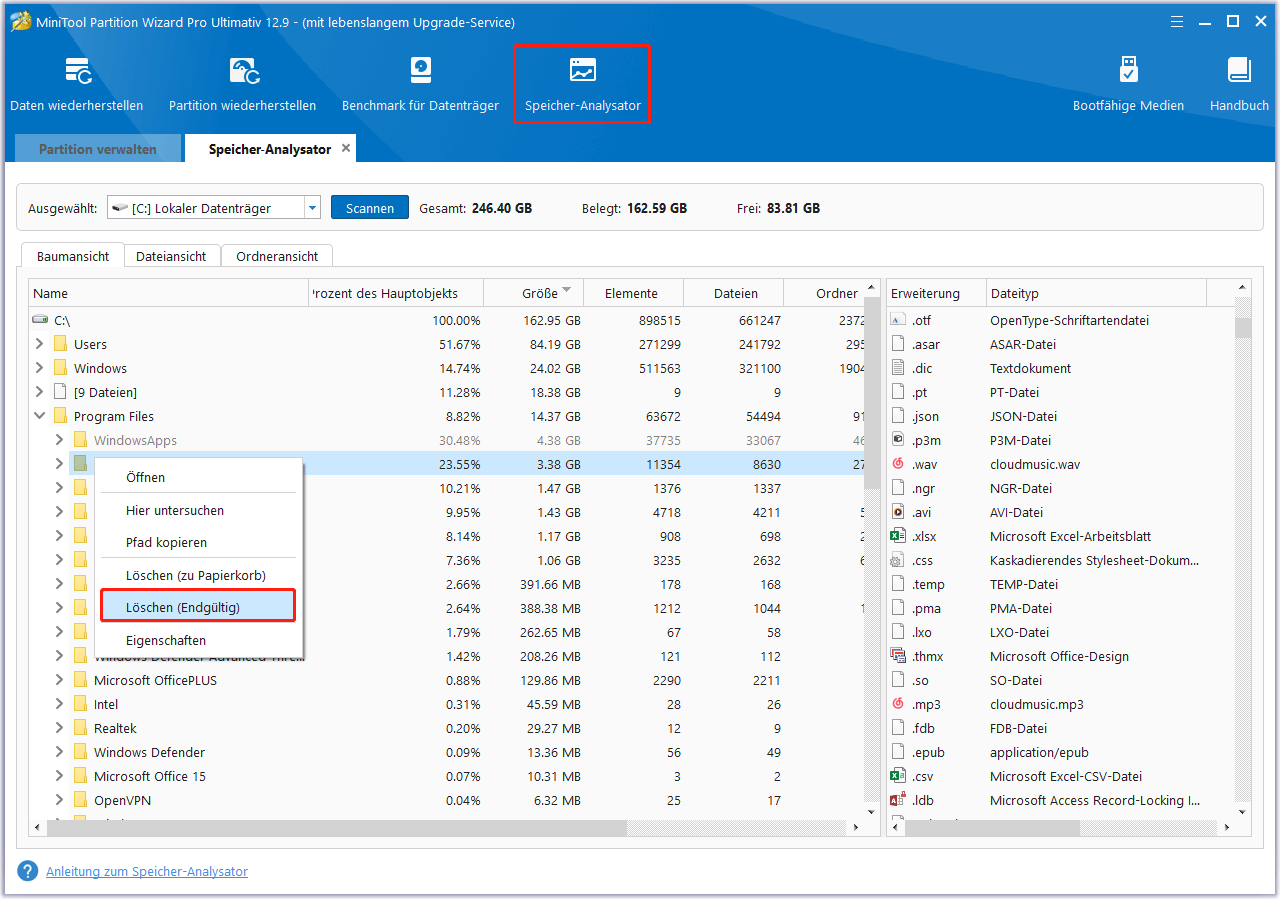1280x900 pixels.
Task: Click the Users folder icon
Action: coord(61,344)
